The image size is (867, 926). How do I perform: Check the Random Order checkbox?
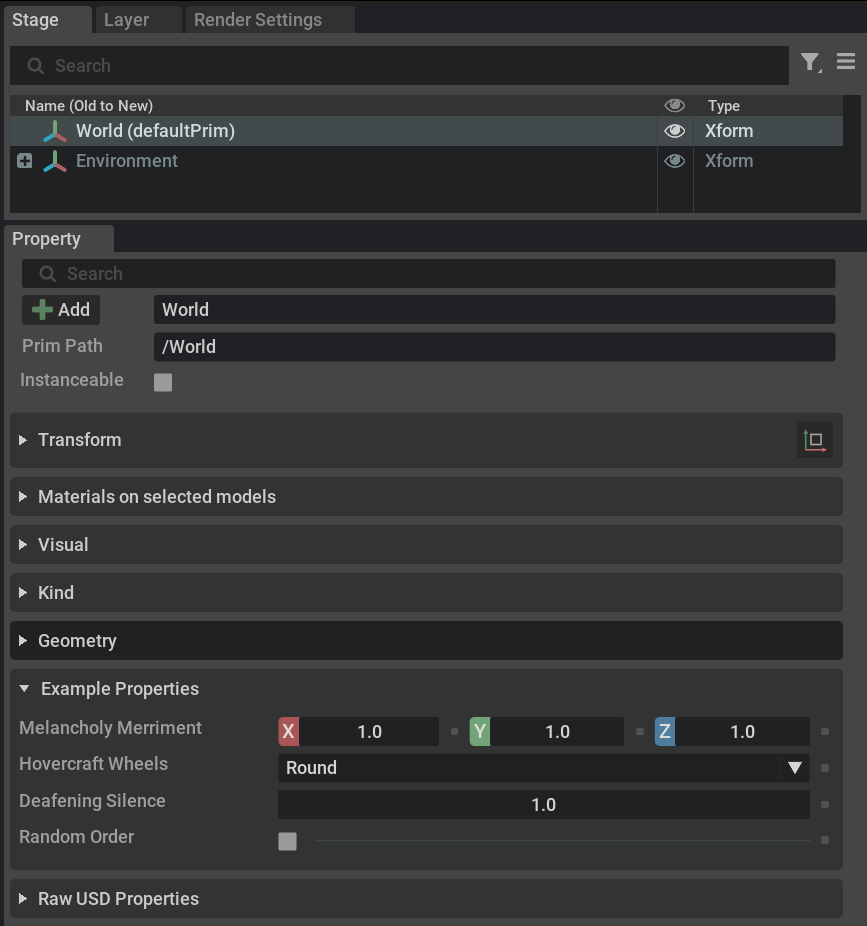pyautogui.click(x=288, y=841)
